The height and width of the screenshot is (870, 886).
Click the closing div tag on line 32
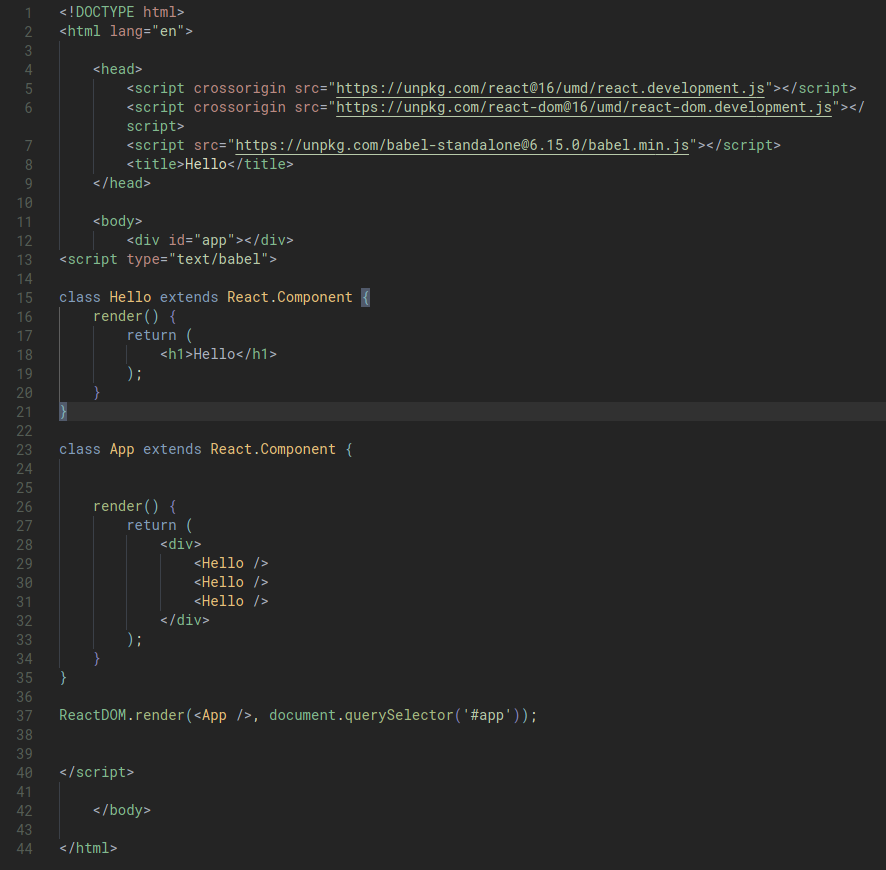pos(185,620)
